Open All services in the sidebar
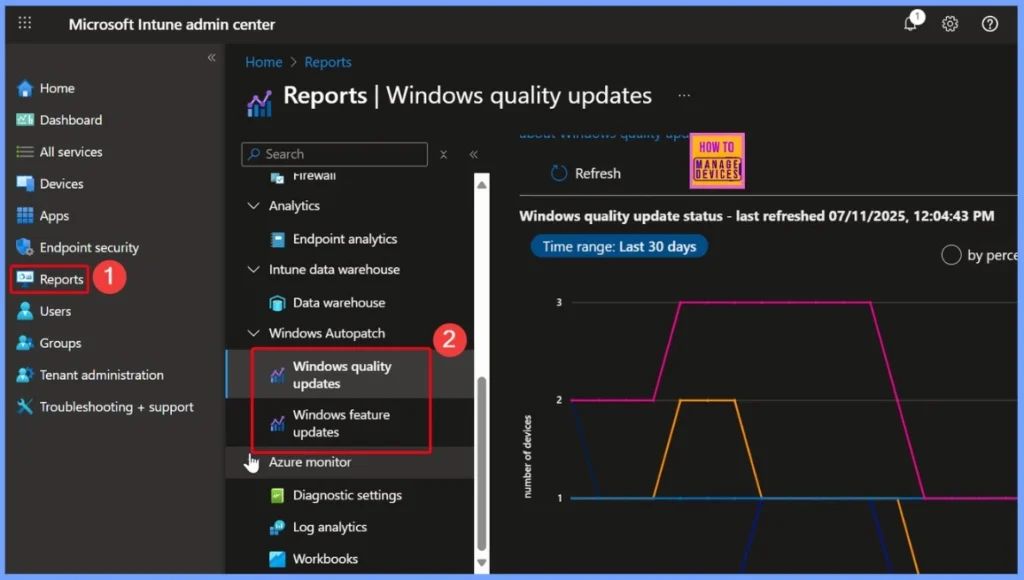The image size is (1024, 580). point(71,152)
